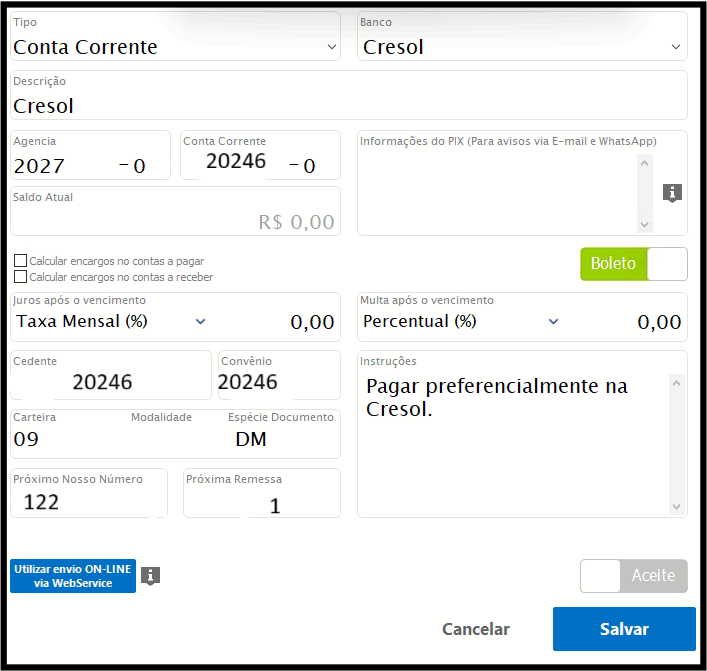Click the PIX information text area
This screenshot has height=671, width=707.
coord(500,190)
